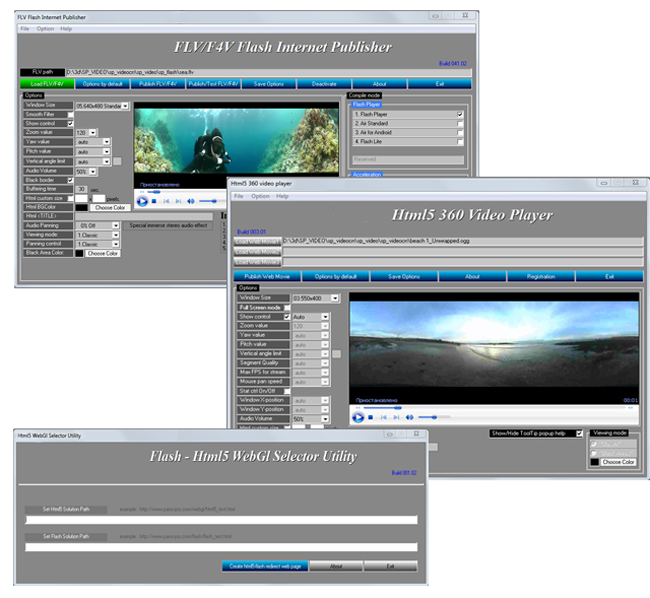Open Audio Volume dropdown in FLV Publisher
Image resolution: width=650 pixels, height=598 pixels.
click(x=93, y=172)
